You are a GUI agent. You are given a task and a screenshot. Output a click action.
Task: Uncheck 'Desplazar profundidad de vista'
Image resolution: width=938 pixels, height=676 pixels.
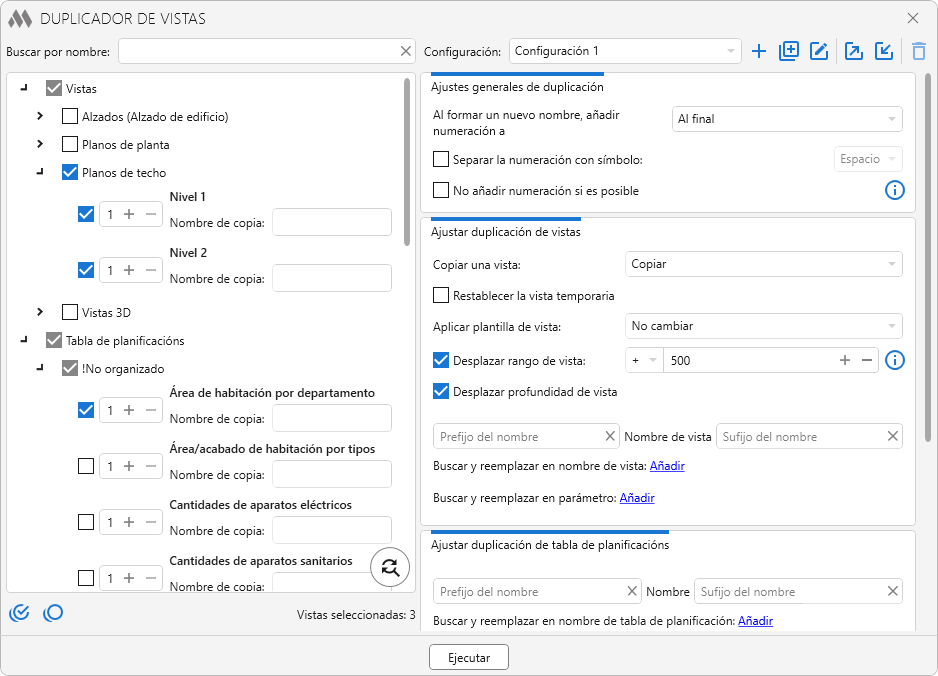point(441,391)
